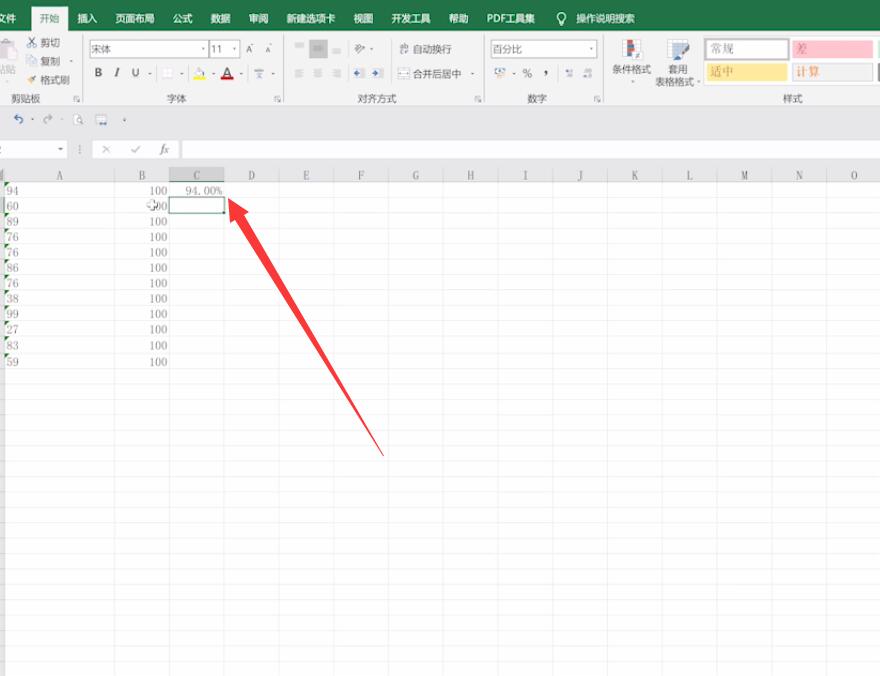Open the Insert (插入) ribbon tab
880x676 pixels.
(87, 19)
